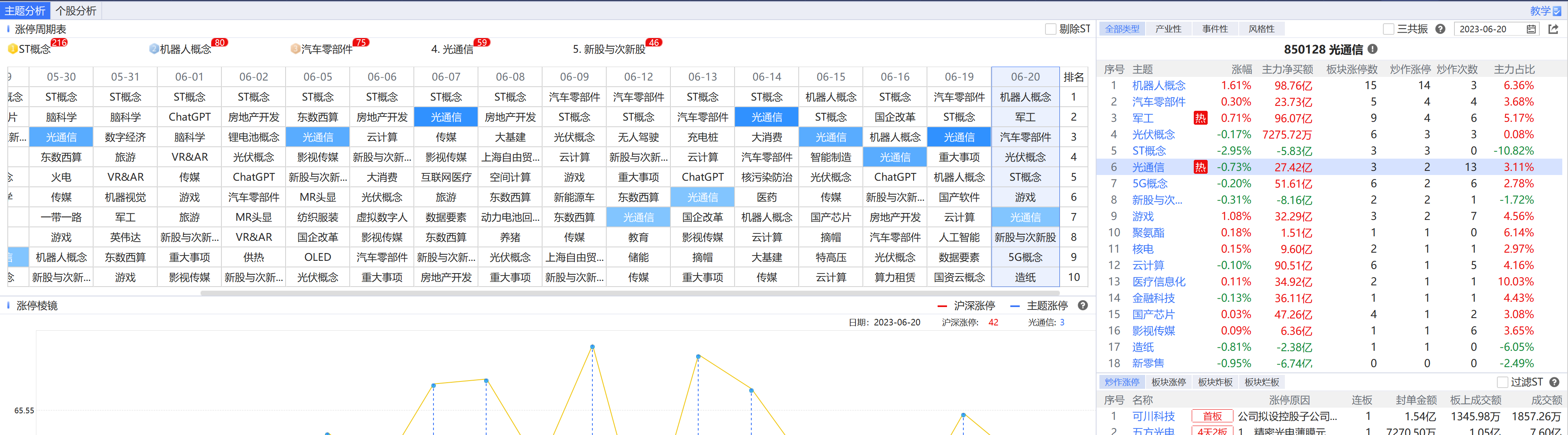Screen dimensions: 1568x435
Task: Switch to the 主题分析 tab
Action: 25,10
